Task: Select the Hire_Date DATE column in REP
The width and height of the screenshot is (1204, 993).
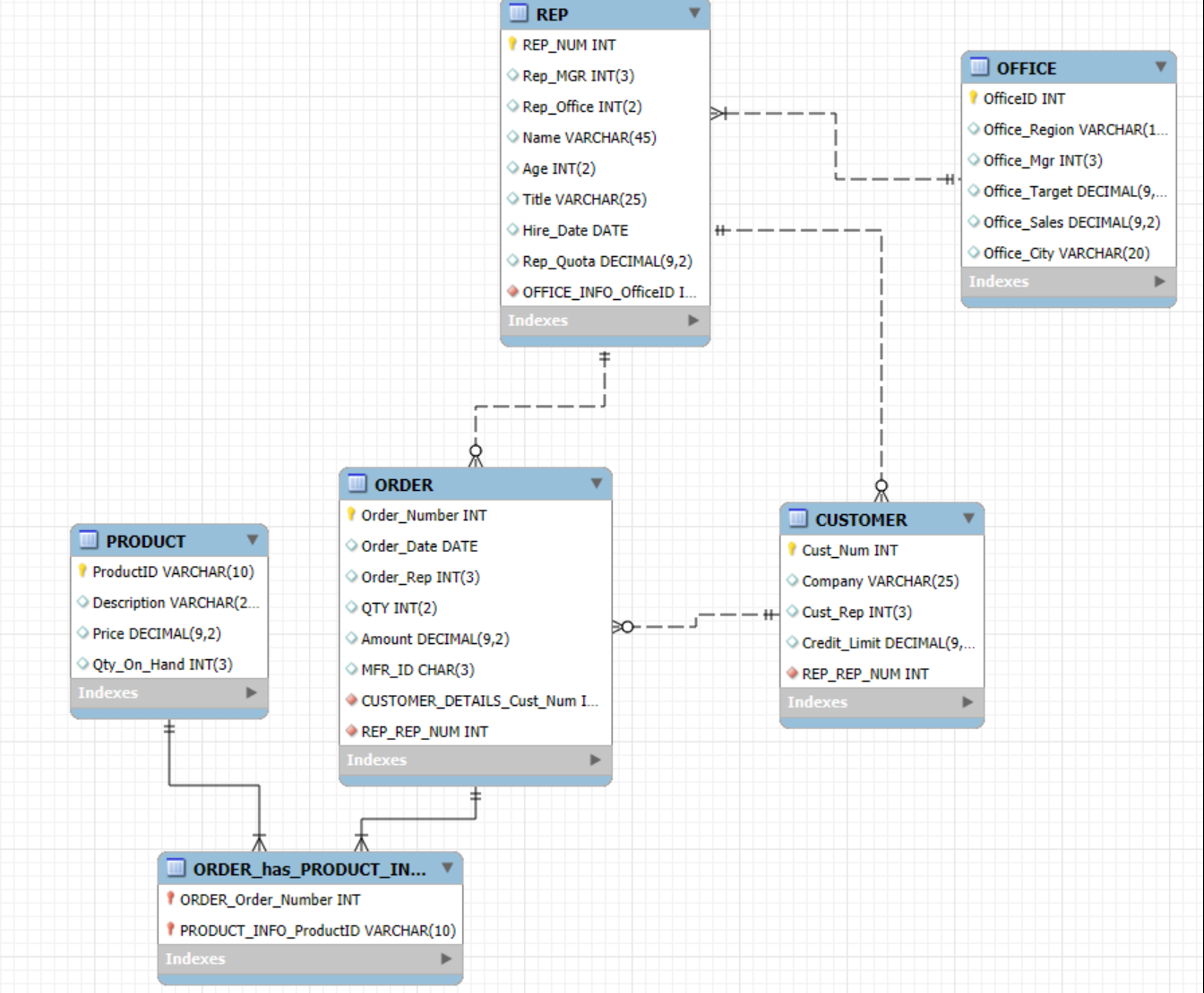Action: 575,230
